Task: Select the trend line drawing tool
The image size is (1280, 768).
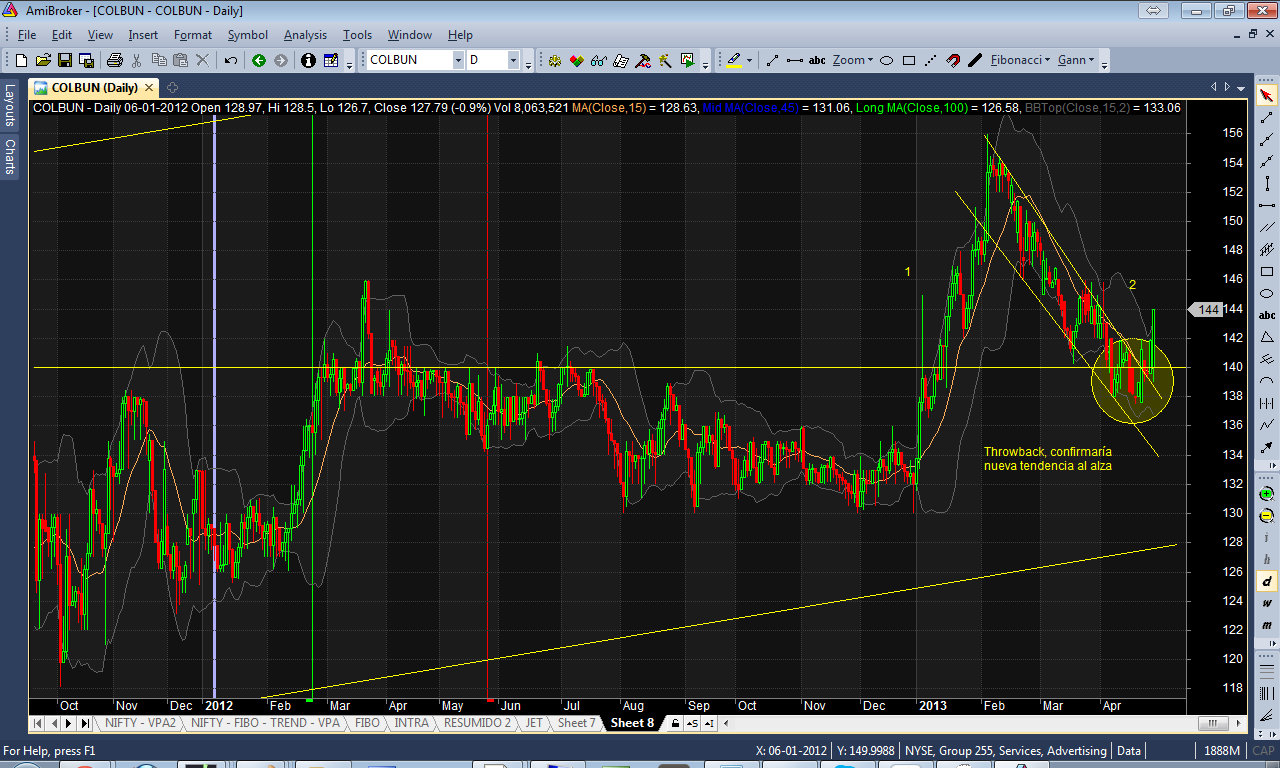Action: (x=772, y=60)
